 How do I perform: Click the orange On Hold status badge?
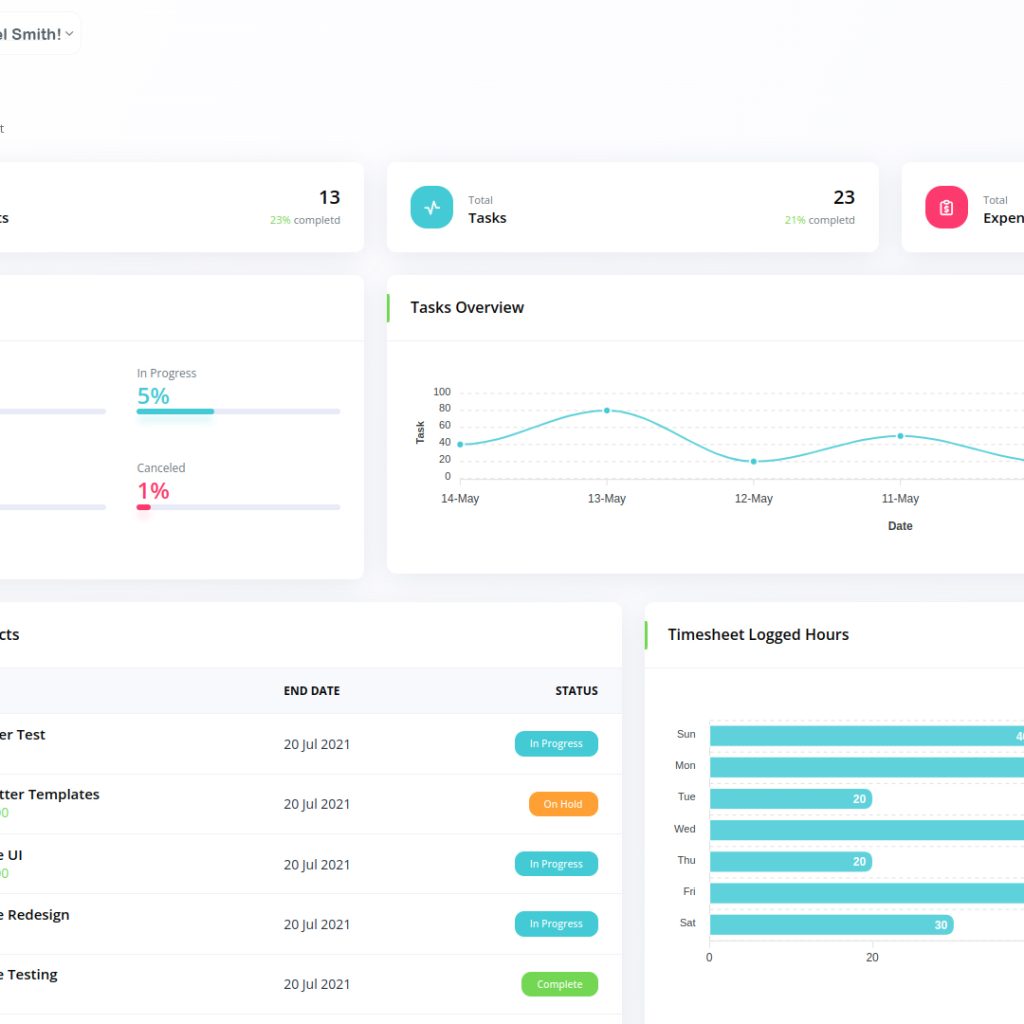pos(563,804)
